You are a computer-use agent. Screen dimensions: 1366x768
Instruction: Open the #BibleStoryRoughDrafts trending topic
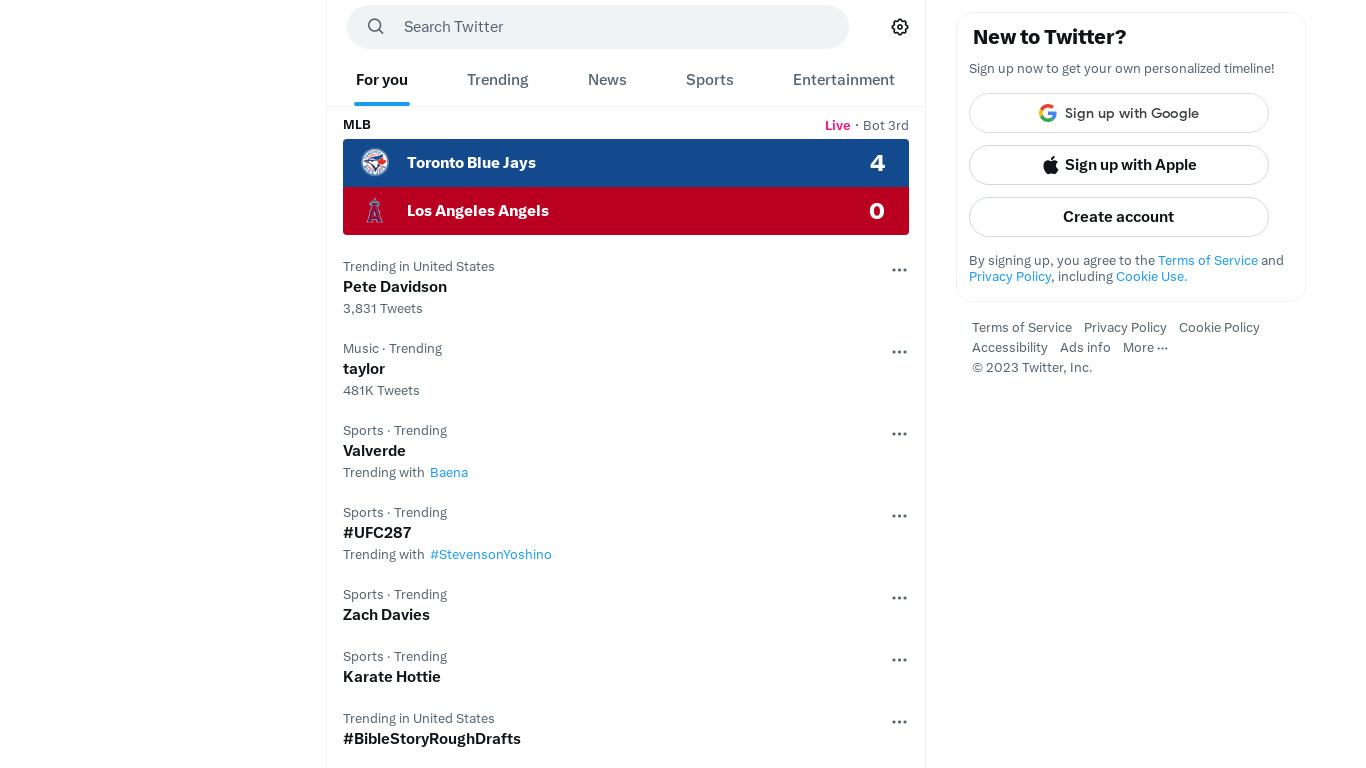626,729
